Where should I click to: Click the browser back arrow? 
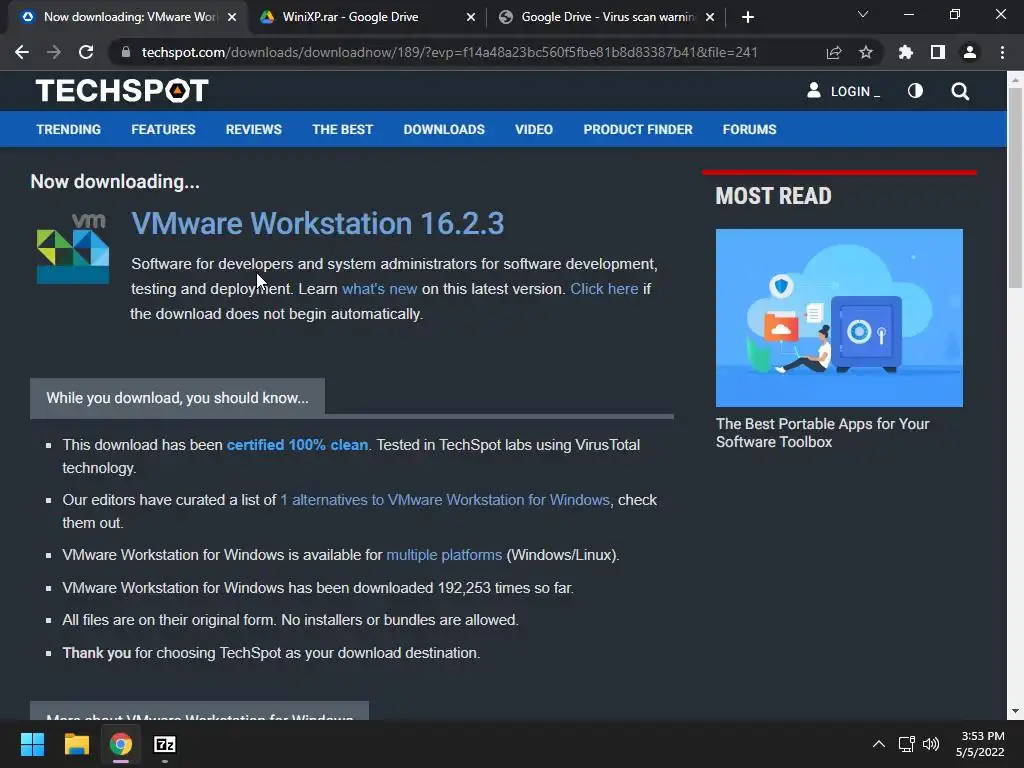pos(22,52)
